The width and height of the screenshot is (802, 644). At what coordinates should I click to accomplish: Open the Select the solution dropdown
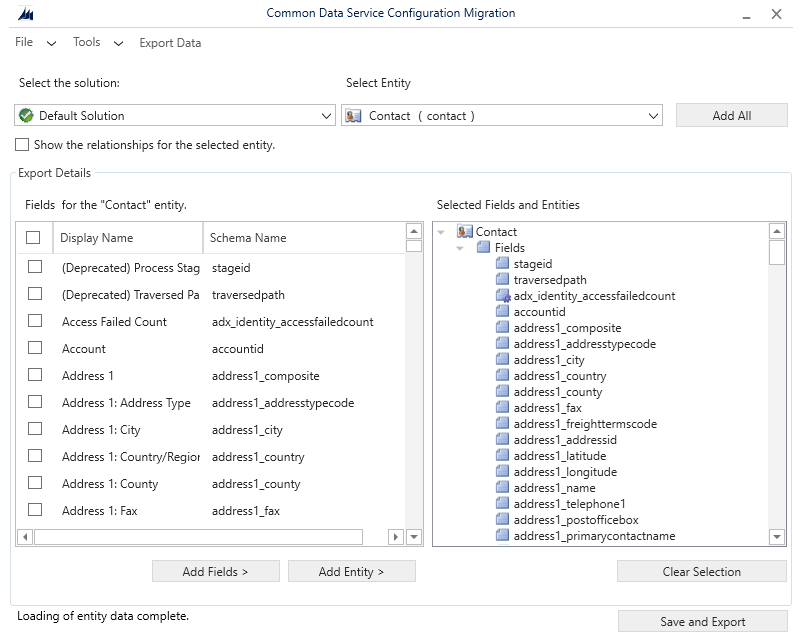[327, 116]
